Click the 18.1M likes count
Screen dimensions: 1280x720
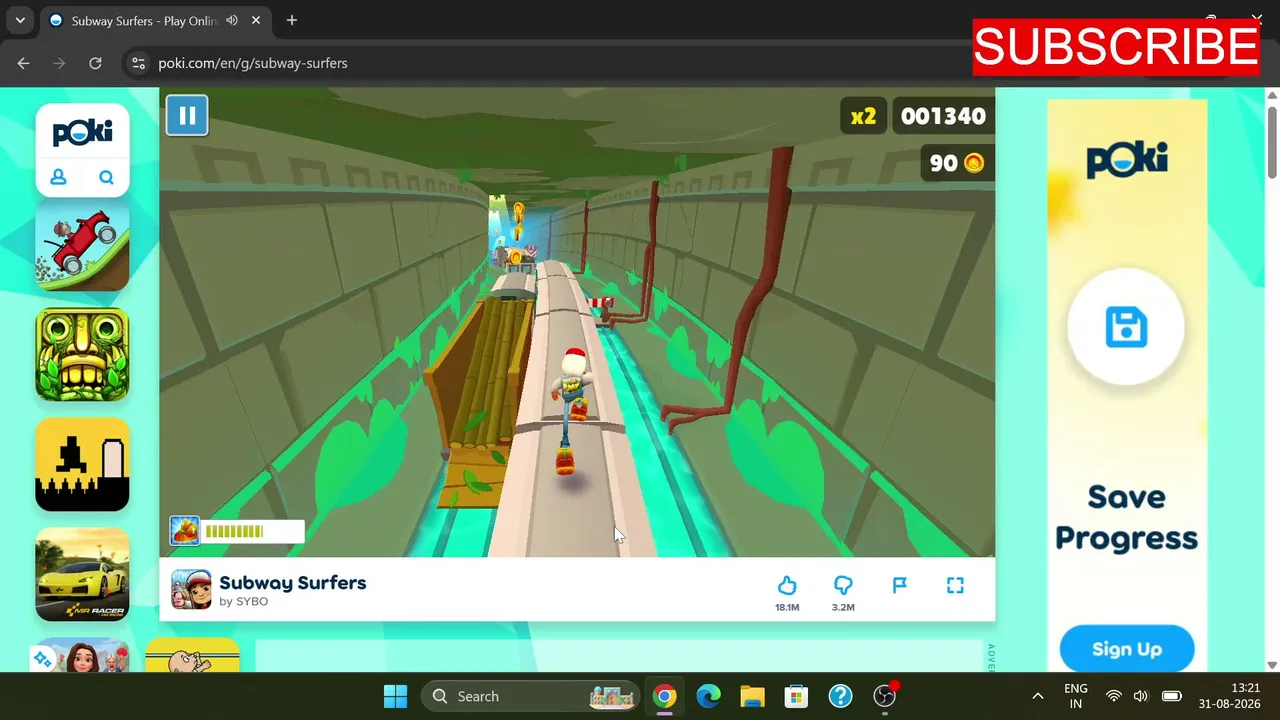(787, 607)
